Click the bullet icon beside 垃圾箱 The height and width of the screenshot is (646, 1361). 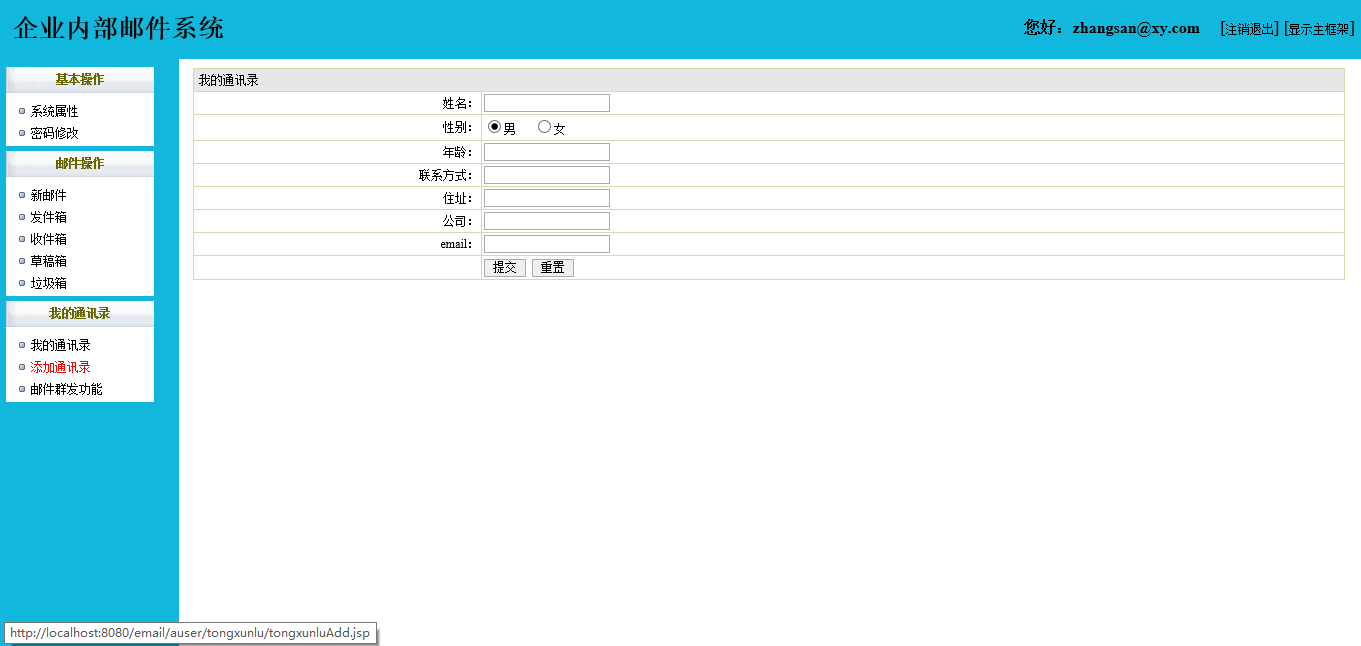tap(22, 283)
